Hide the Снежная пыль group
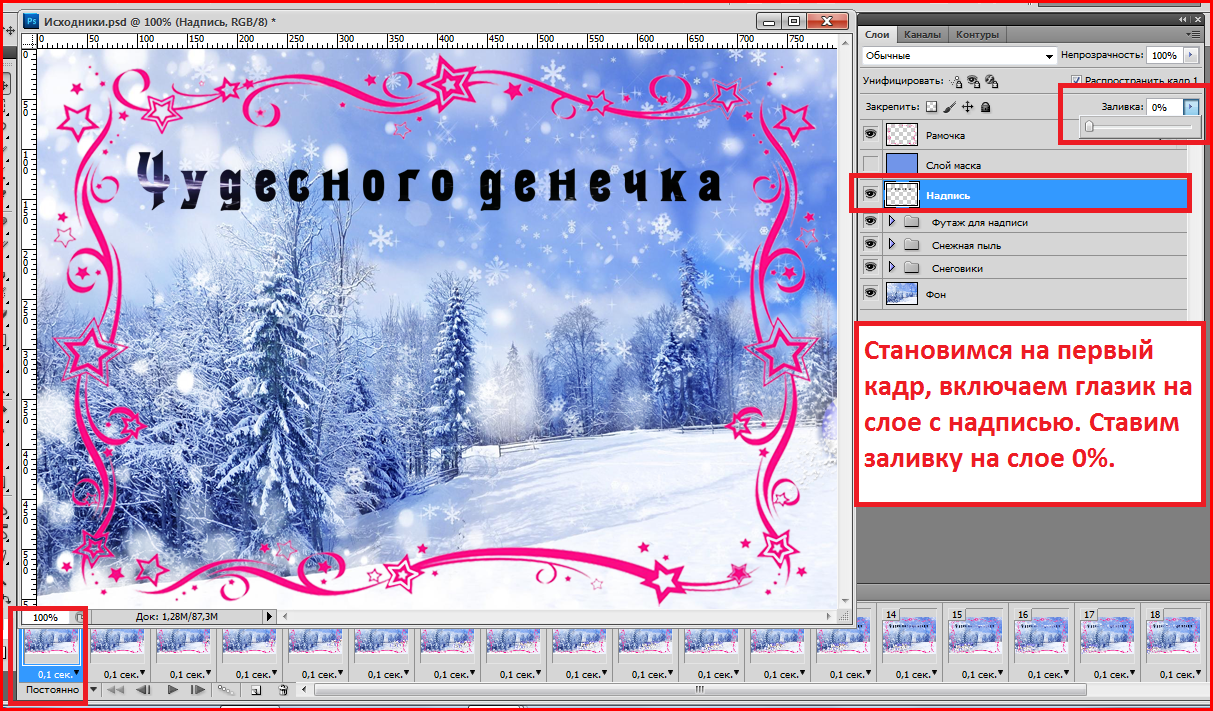 (x=870, y=245)
